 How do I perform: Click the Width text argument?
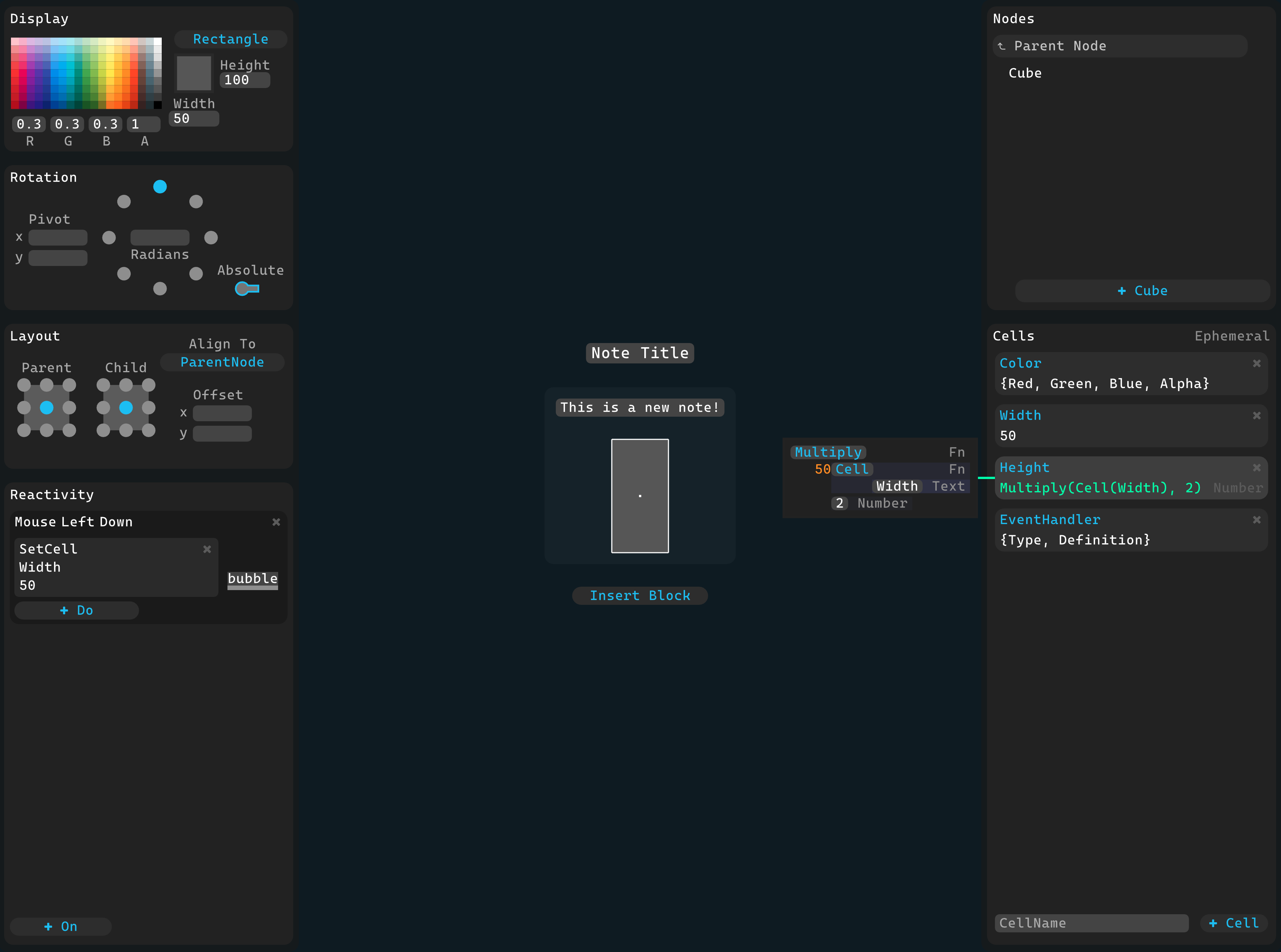(x=897, y=486)
